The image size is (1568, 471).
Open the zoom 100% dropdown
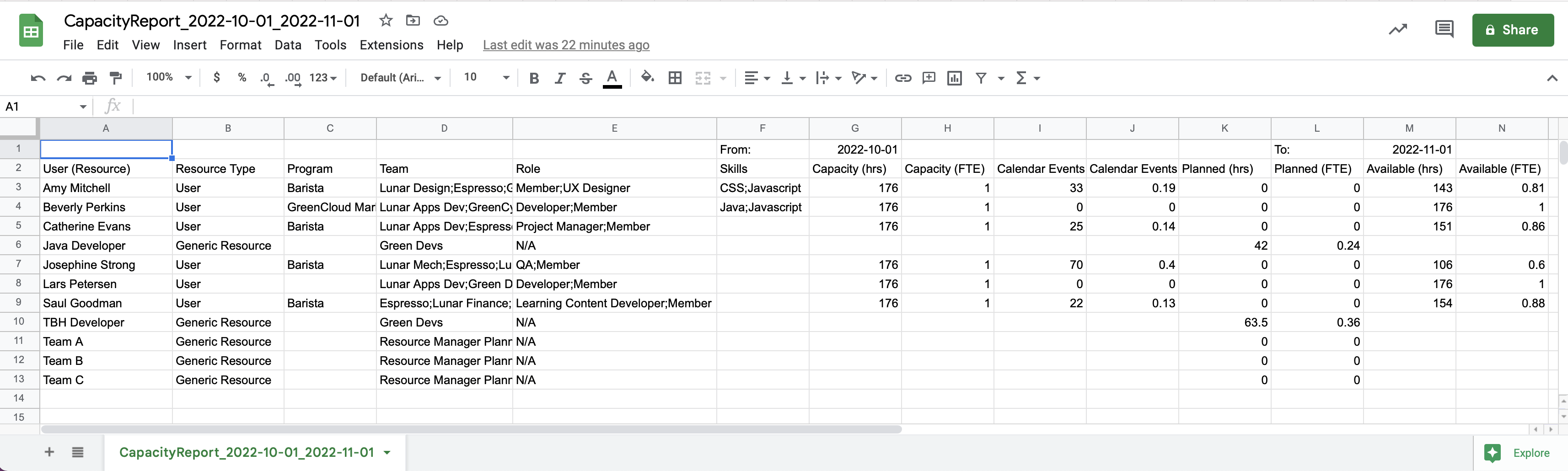point(169,77)
